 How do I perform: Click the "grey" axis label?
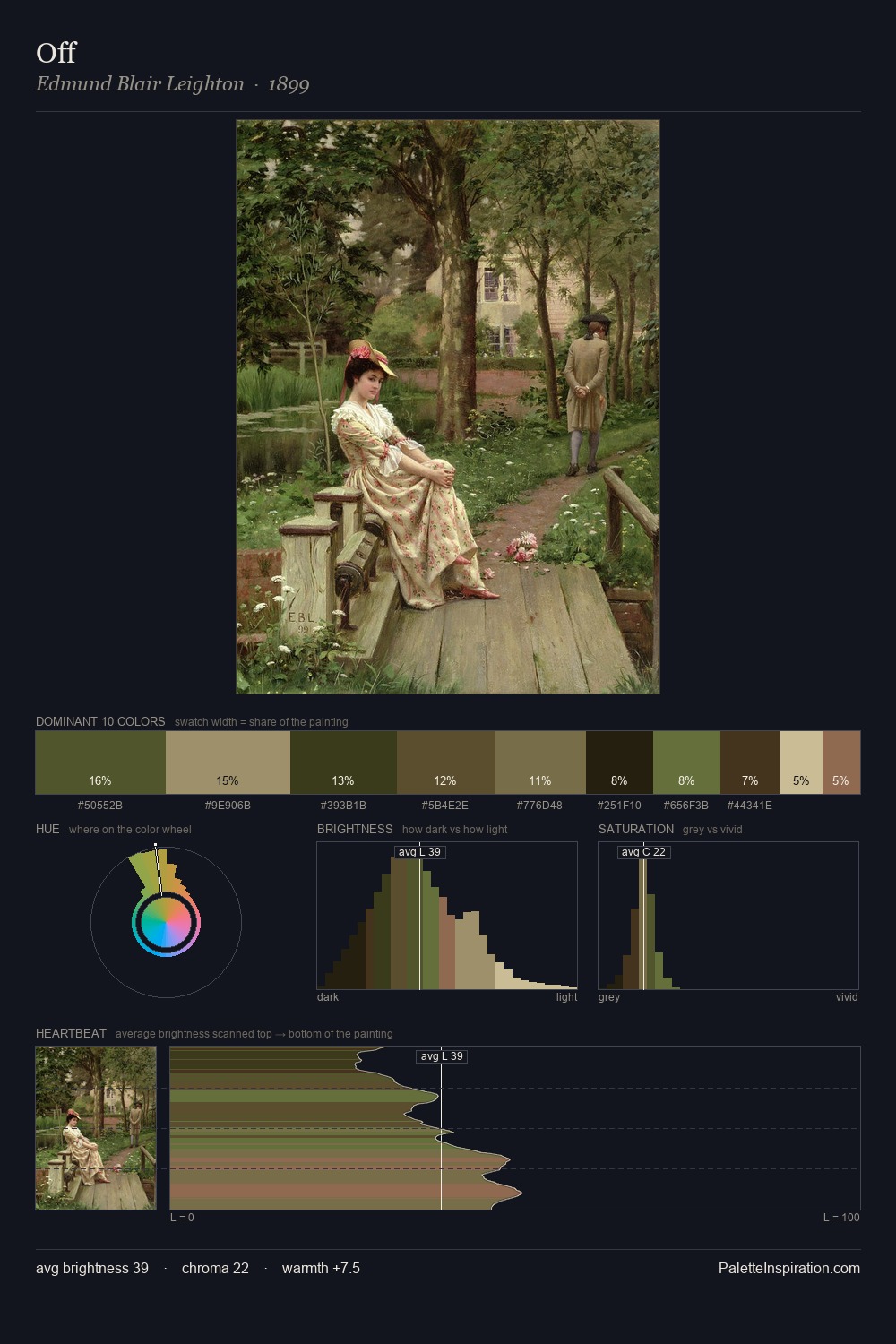[609, 997]
